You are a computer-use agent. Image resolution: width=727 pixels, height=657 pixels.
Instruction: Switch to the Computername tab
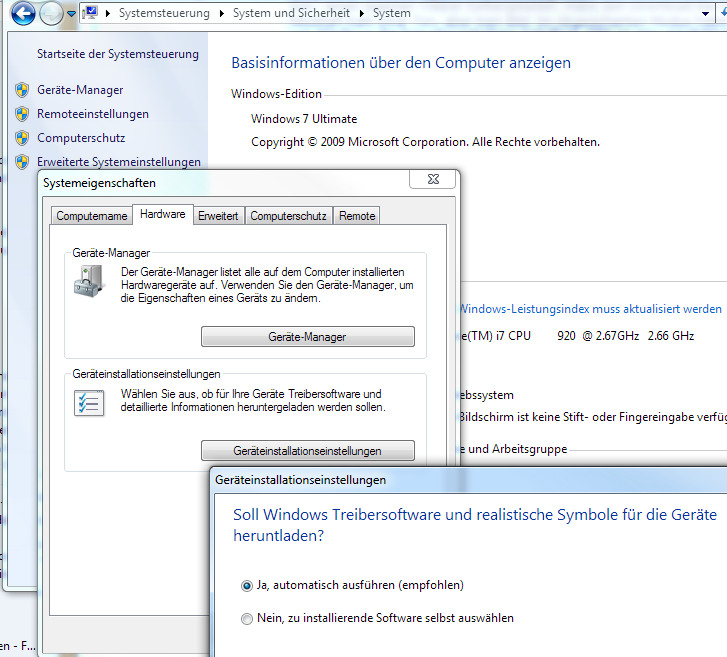pos(91,216)
